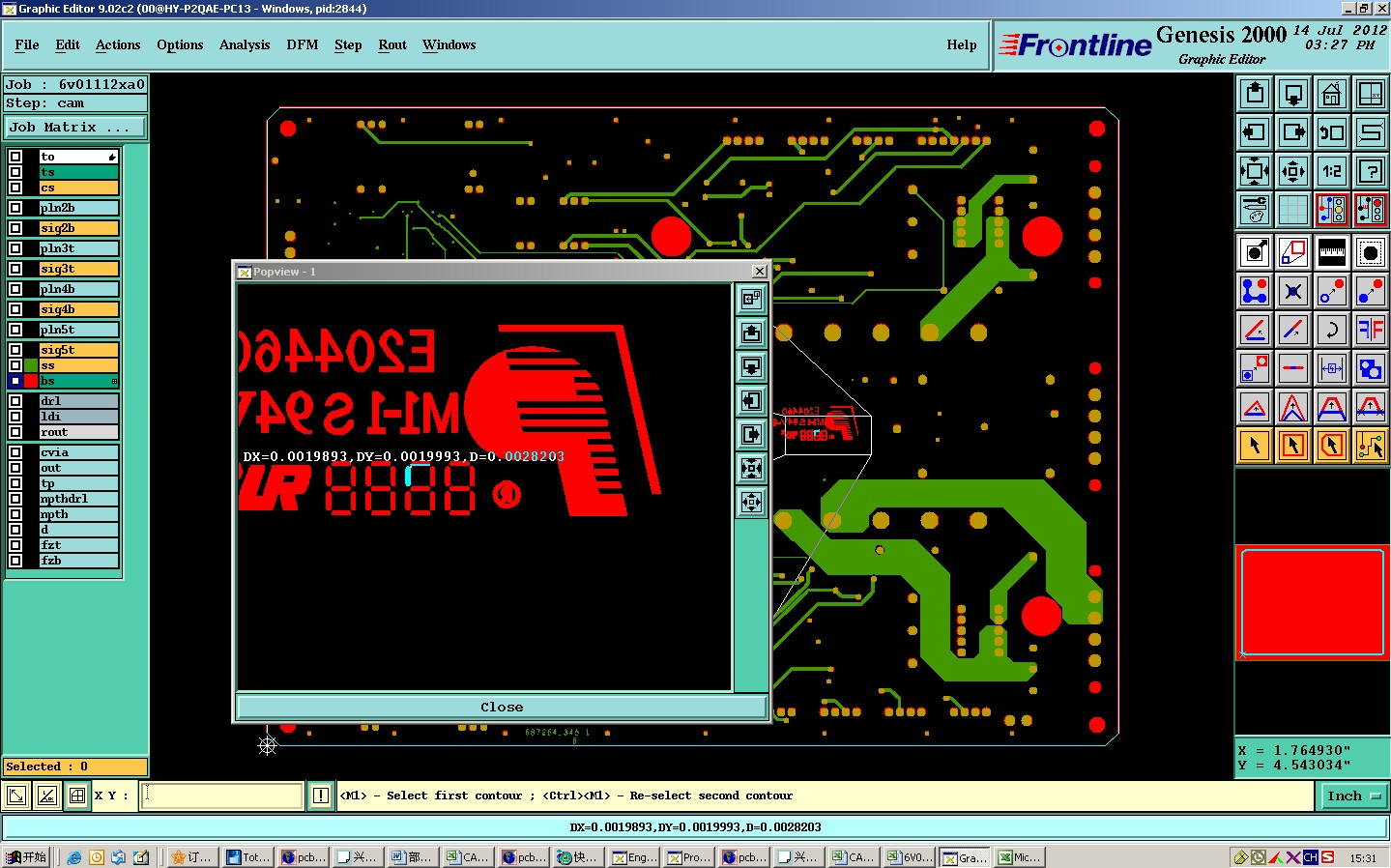Toggle the checkbox for layer sig3t
The image size is (1391, 868).
(15, 269)
